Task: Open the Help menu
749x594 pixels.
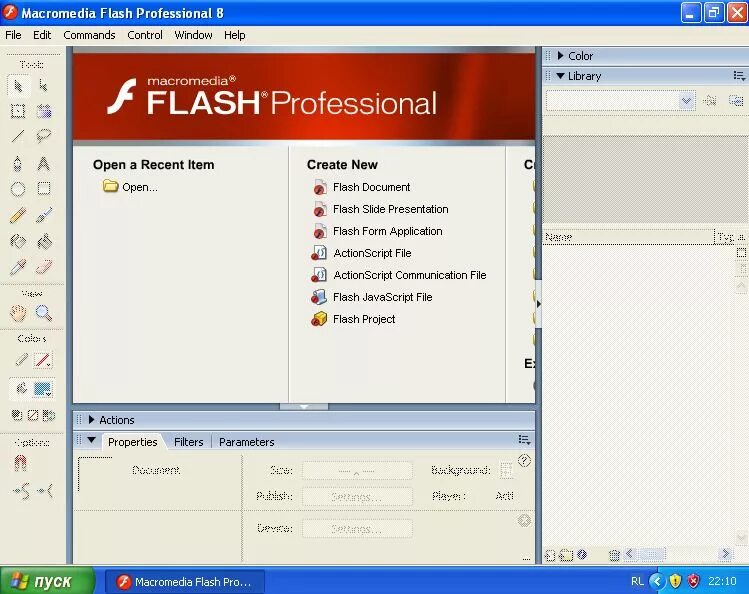Action: [x=235, y=35]
